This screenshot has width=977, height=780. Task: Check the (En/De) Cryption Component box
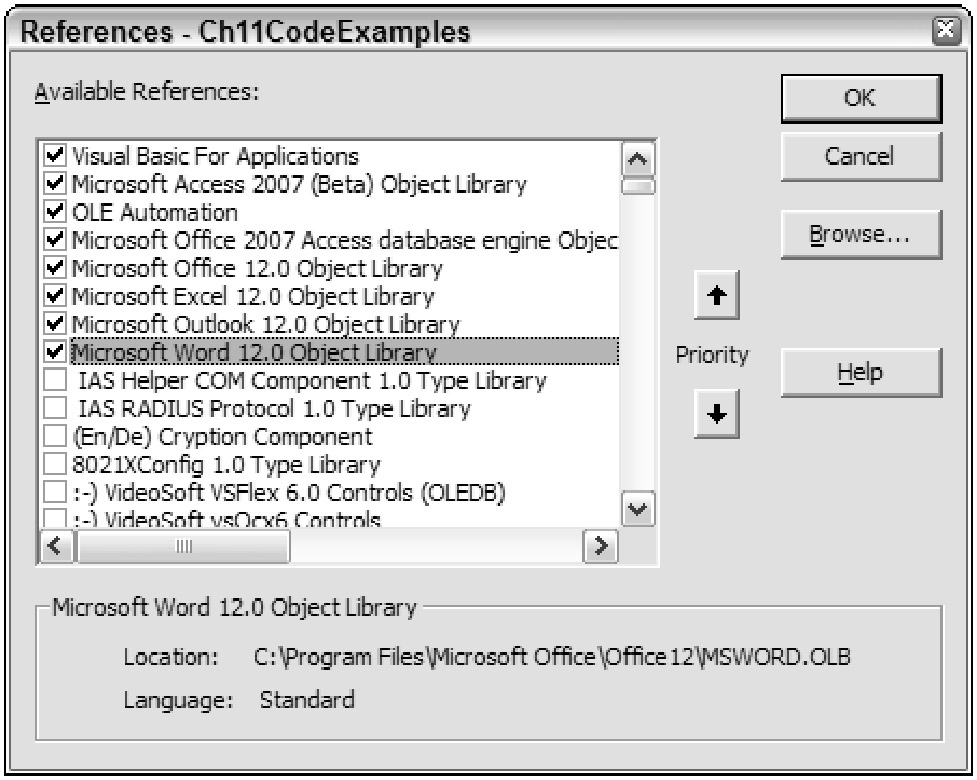(56, 437)
